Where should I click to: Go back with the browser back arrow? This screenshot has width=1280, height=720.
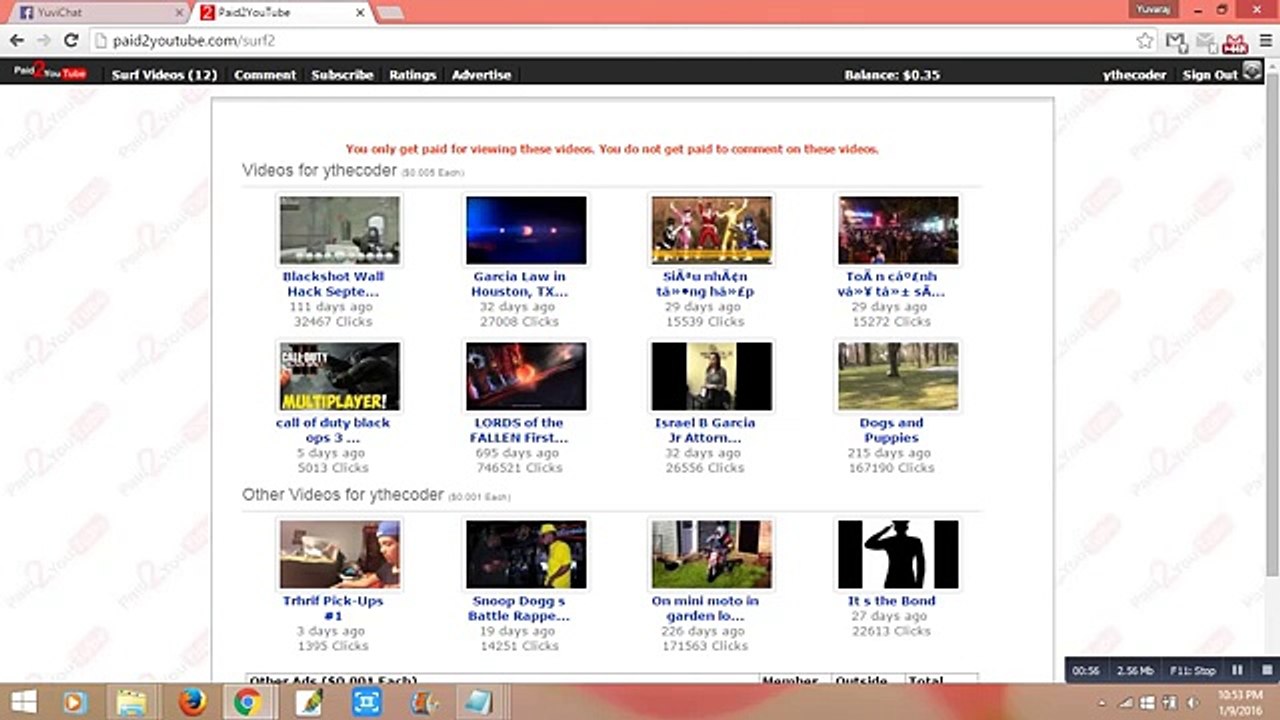17,41
